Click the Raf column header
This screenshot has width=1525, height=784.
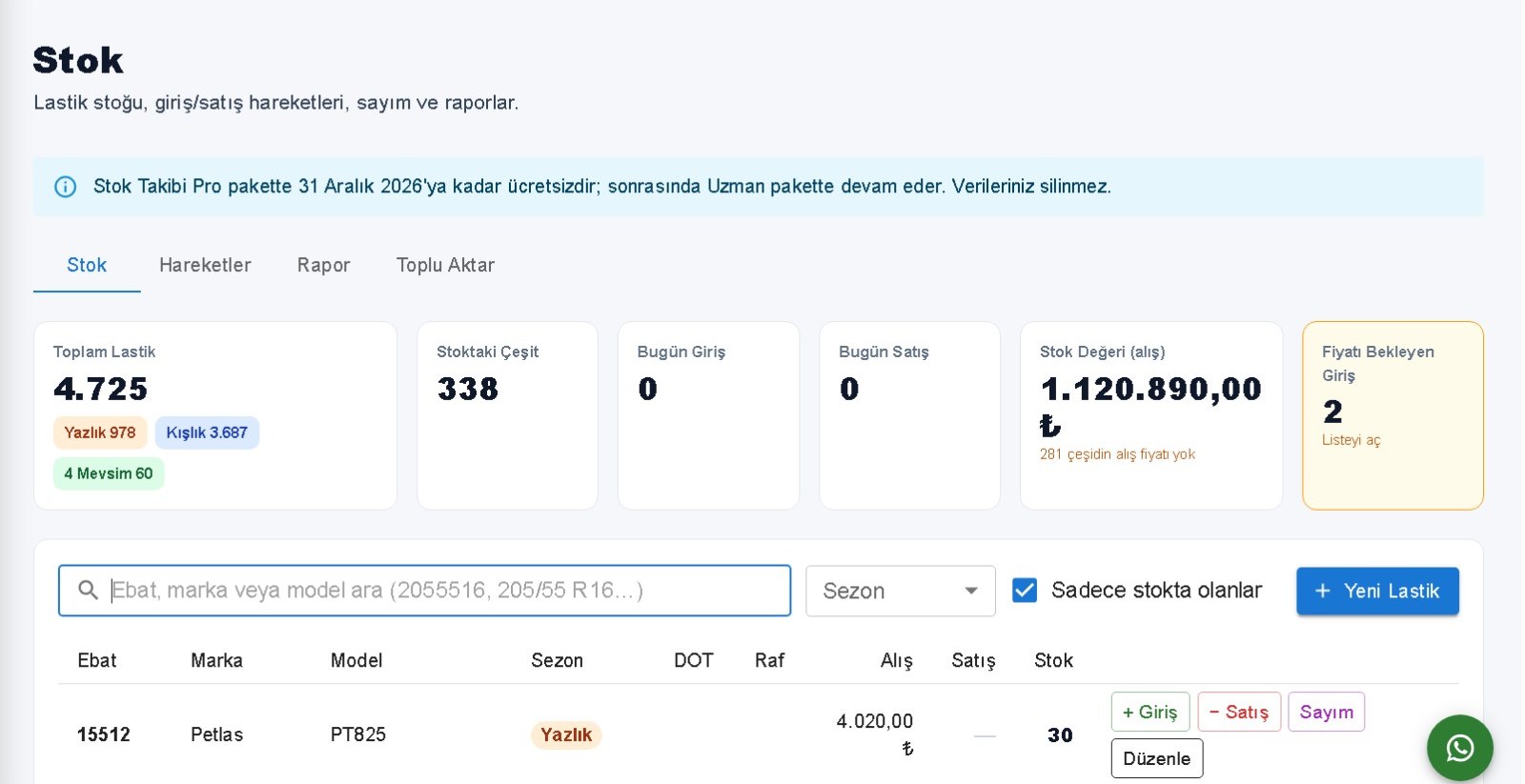tap(769, 660)
